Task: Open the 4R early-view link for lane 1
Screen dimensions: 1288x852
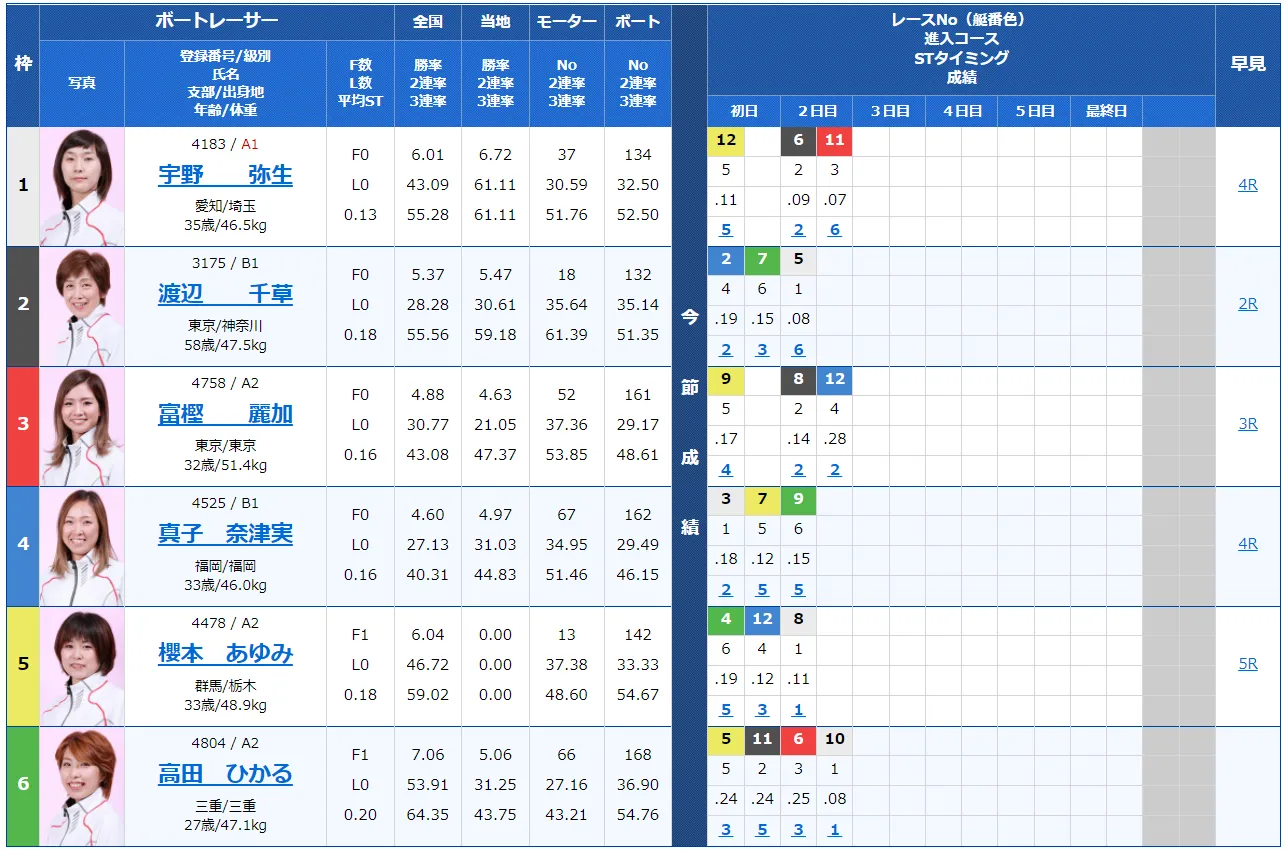Action: [x=1247, y=185]
